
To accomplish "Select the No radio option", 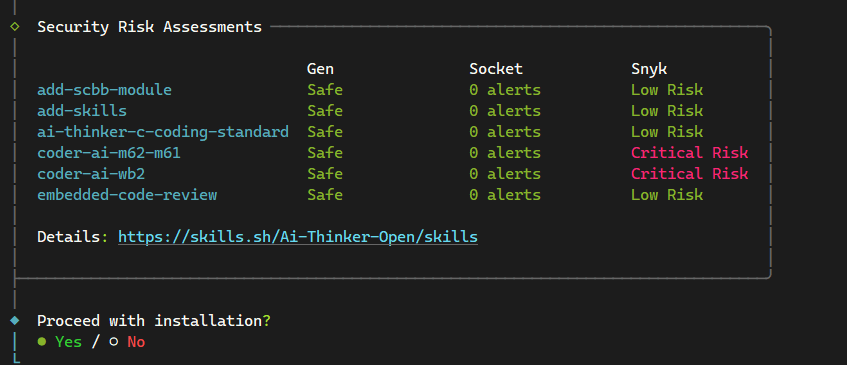I will tap(127, 342).
